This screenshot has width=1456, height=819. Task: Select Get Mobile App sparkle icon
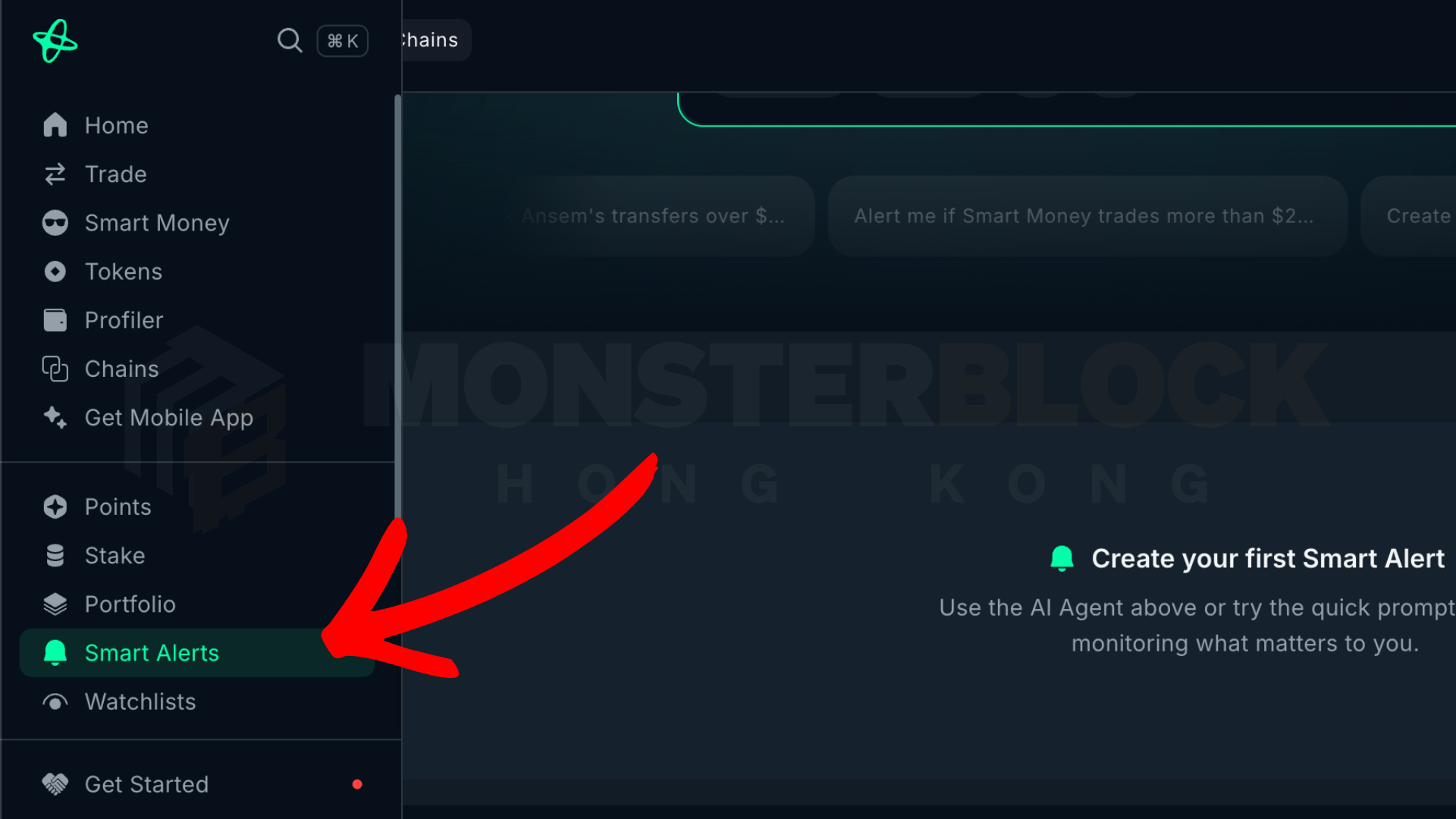click(55, 418)
